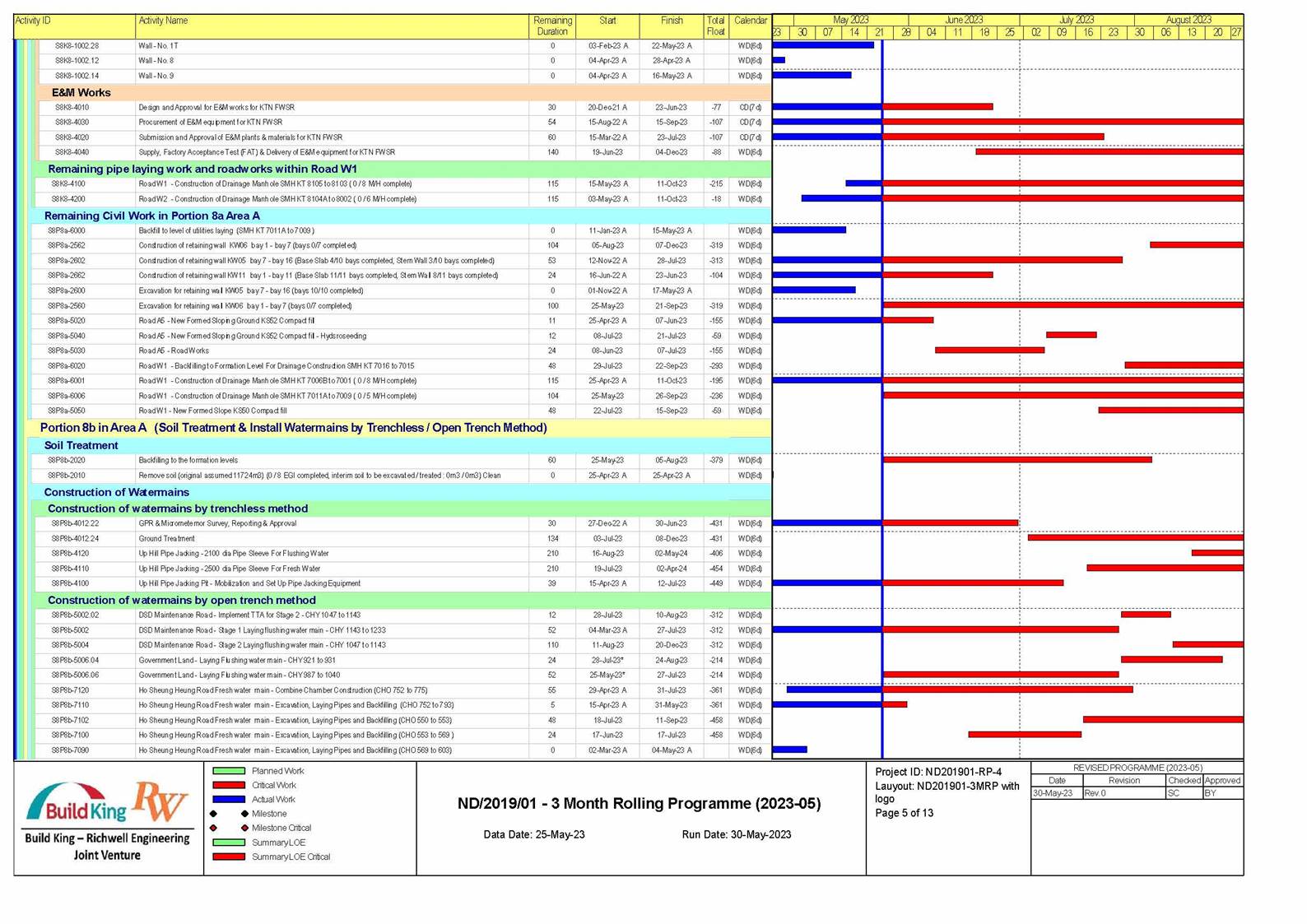The height and width of the screenshot is (924, 1307).
Task: Collapse the E&M Works group header
Action: pyautogui.click(x=81, y=93)
